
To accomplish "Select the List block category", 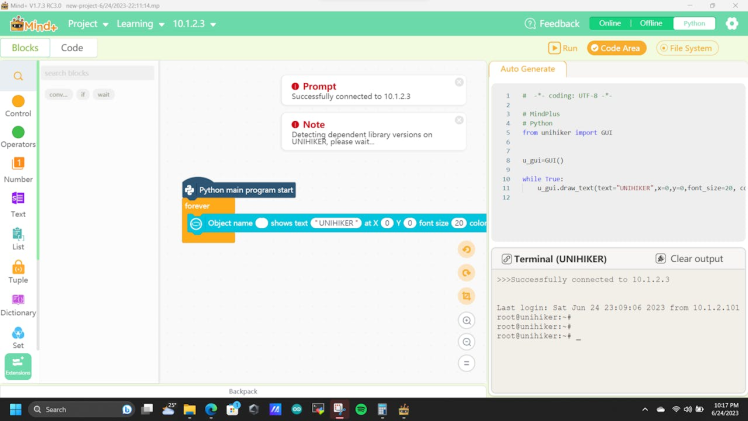I will [x=18, y=239].
